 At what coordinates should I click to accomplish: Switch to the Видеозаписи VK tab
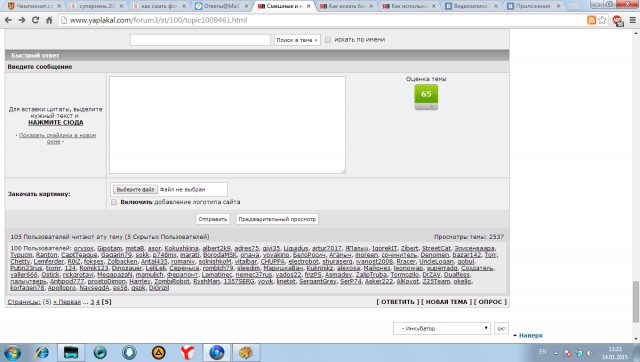coord(471,6)
